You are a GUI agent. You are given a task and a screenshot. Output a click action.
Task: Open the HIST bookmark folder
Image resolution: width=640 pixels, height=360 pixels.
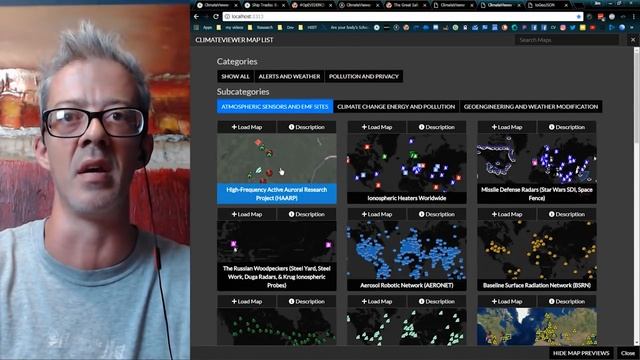[309, 27]
